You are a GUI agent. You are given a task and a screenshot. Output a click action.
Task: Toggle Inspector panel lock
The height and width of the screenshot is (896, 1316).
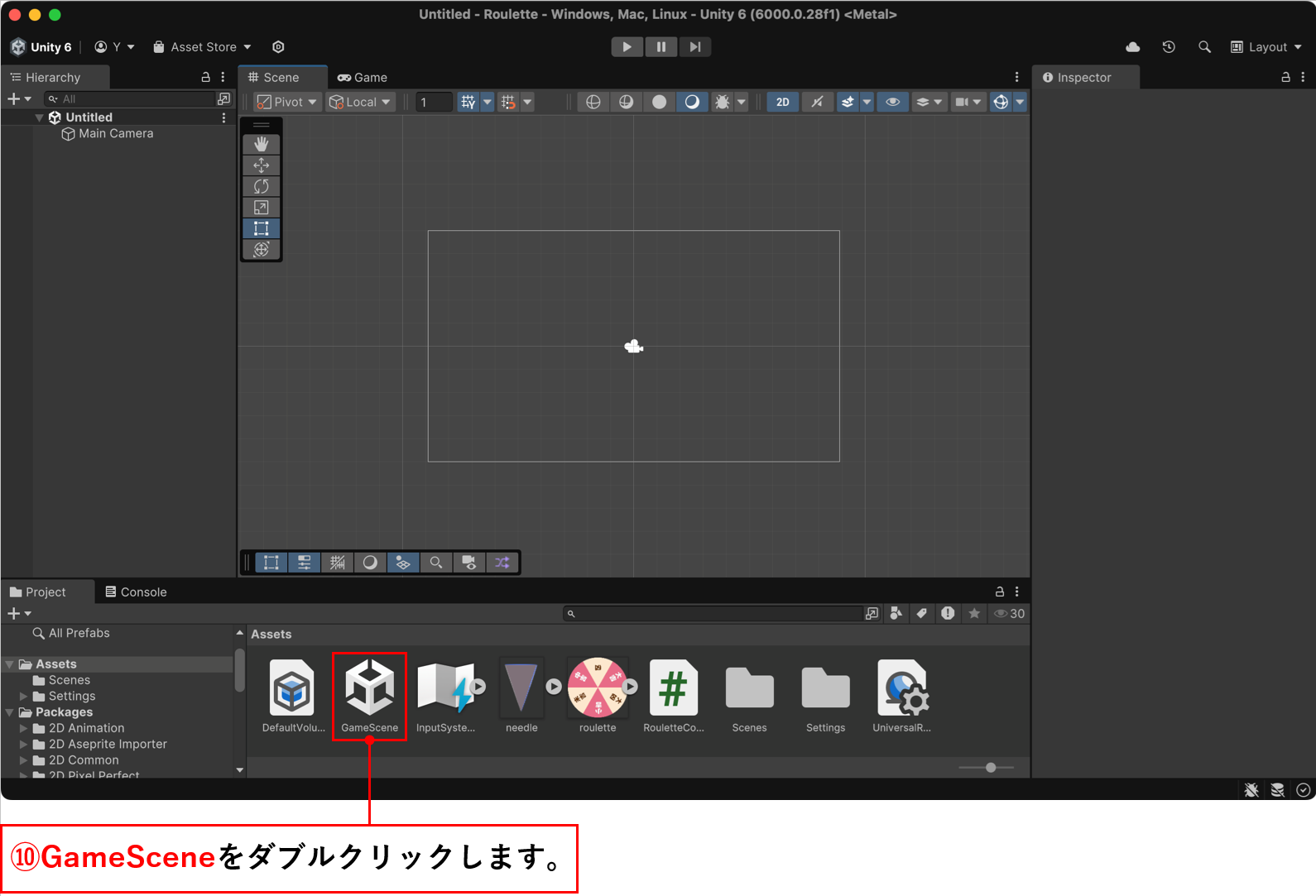pyautogui.click(x=1285, y=77)
